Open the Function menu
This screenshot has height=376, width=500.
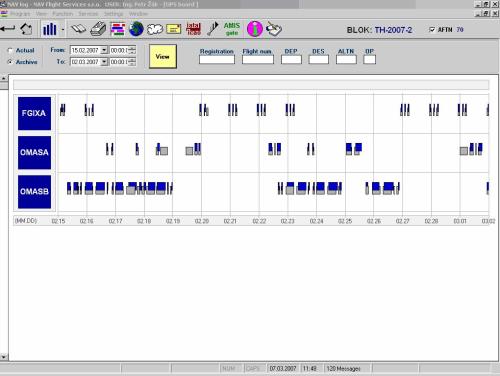pyautogui.click(x=62, y=14)
